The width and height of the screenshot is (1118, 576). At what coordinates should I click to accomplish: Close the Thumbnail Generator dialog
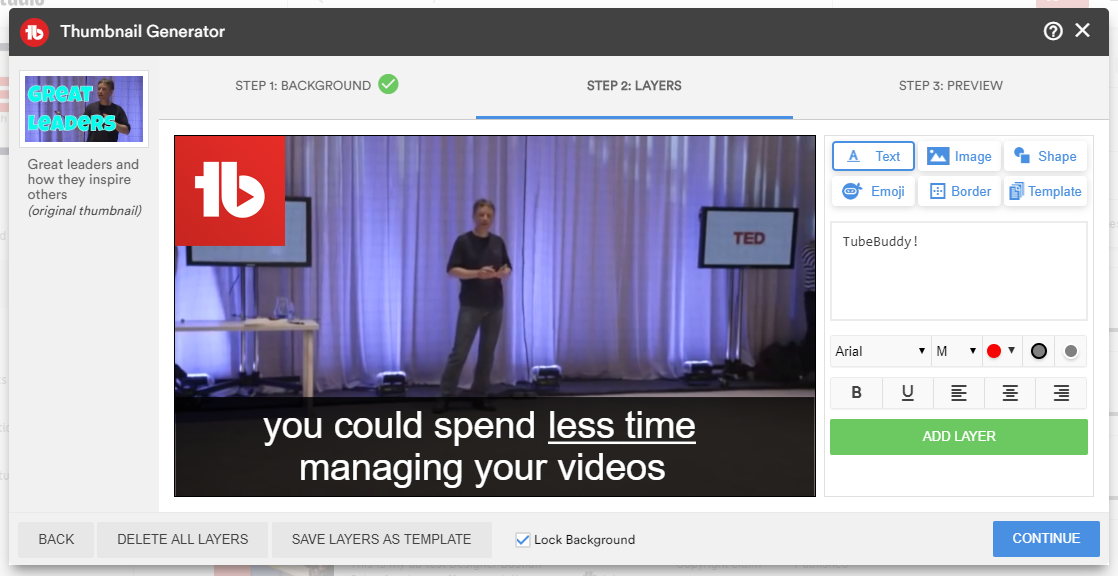pos(1082,30)
